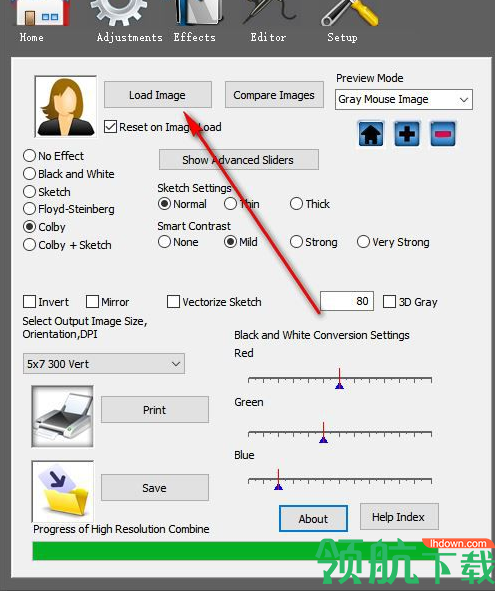The width and height of the screenshot is (495, 591).
Task: Click the printer icon
Action: point(63,416)
